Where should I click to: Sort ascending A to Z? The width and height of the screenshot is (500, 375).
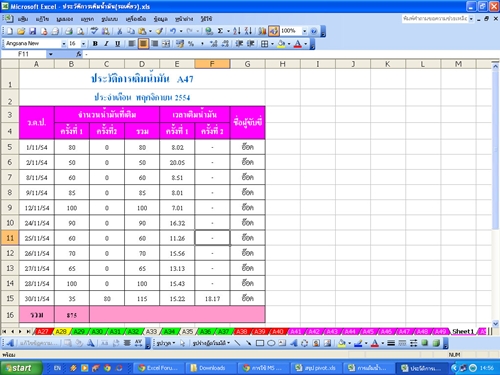click(x=237, y=31)
